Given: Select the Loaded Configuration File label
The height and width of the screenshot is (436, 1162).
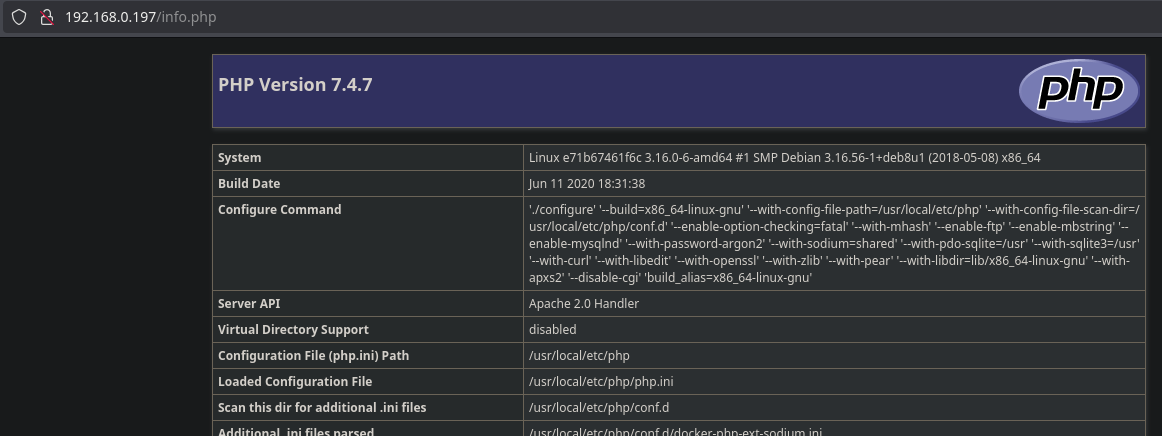Looking at the screenshot, I should tap(295, 381).
